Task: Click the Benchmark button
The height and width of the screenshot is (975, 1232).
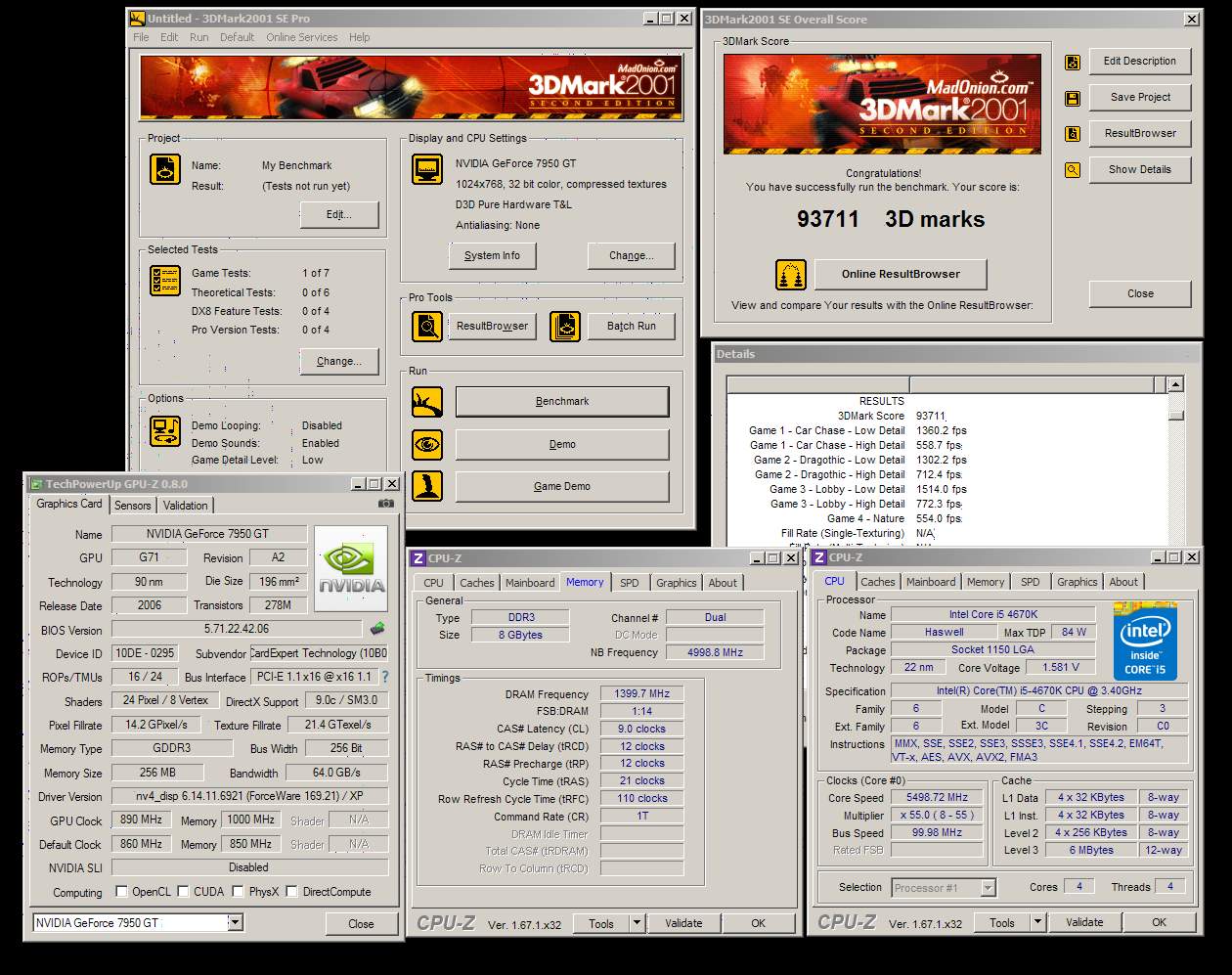Action: click(562, 401)
